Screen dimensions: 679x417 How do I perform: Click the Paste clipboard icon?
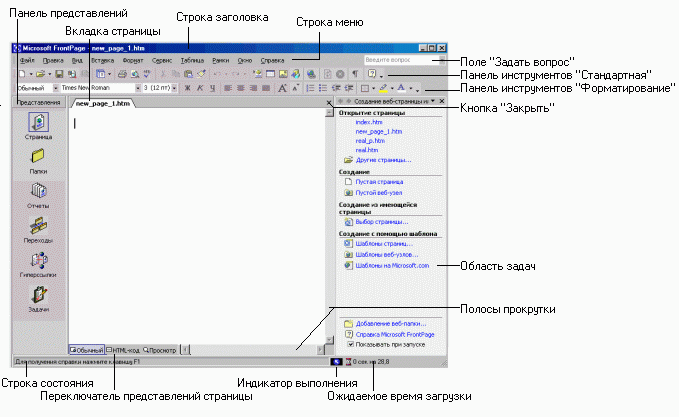188,74
